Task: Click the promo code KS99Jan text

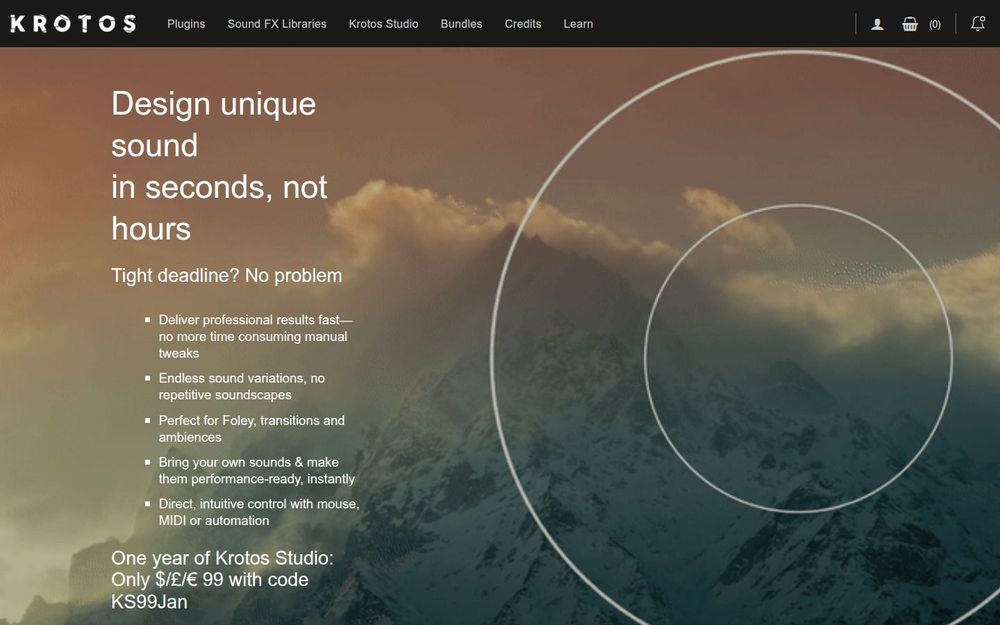Action: tap(149, 601)
